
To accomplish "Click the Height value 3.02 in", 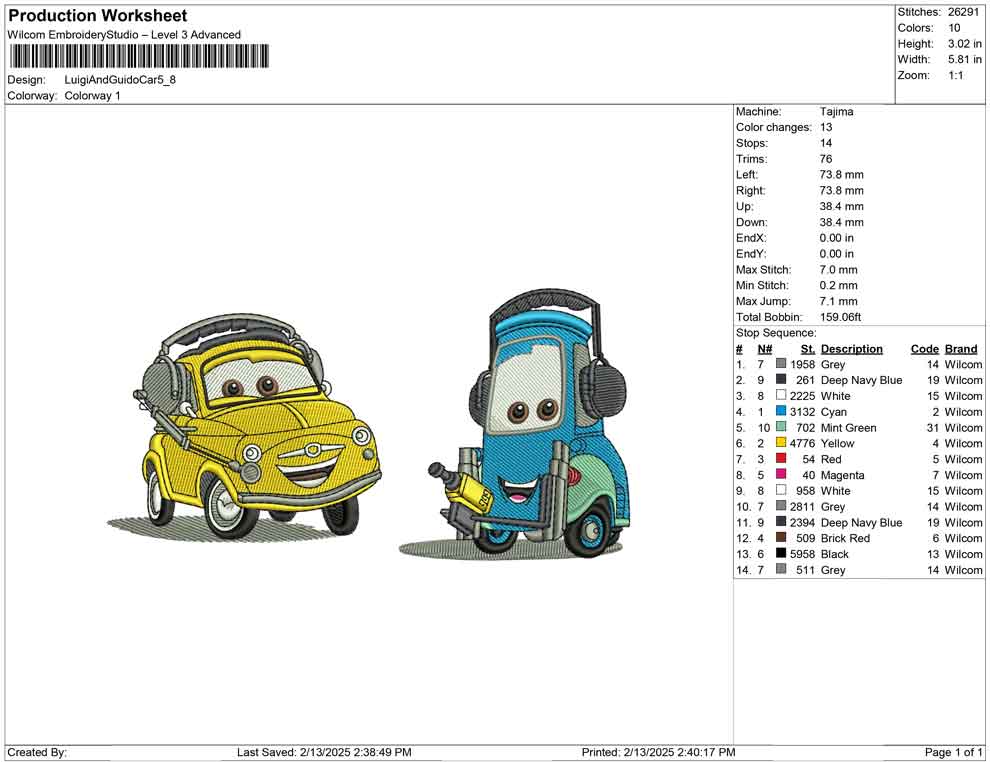I will (x=964, y=44).
